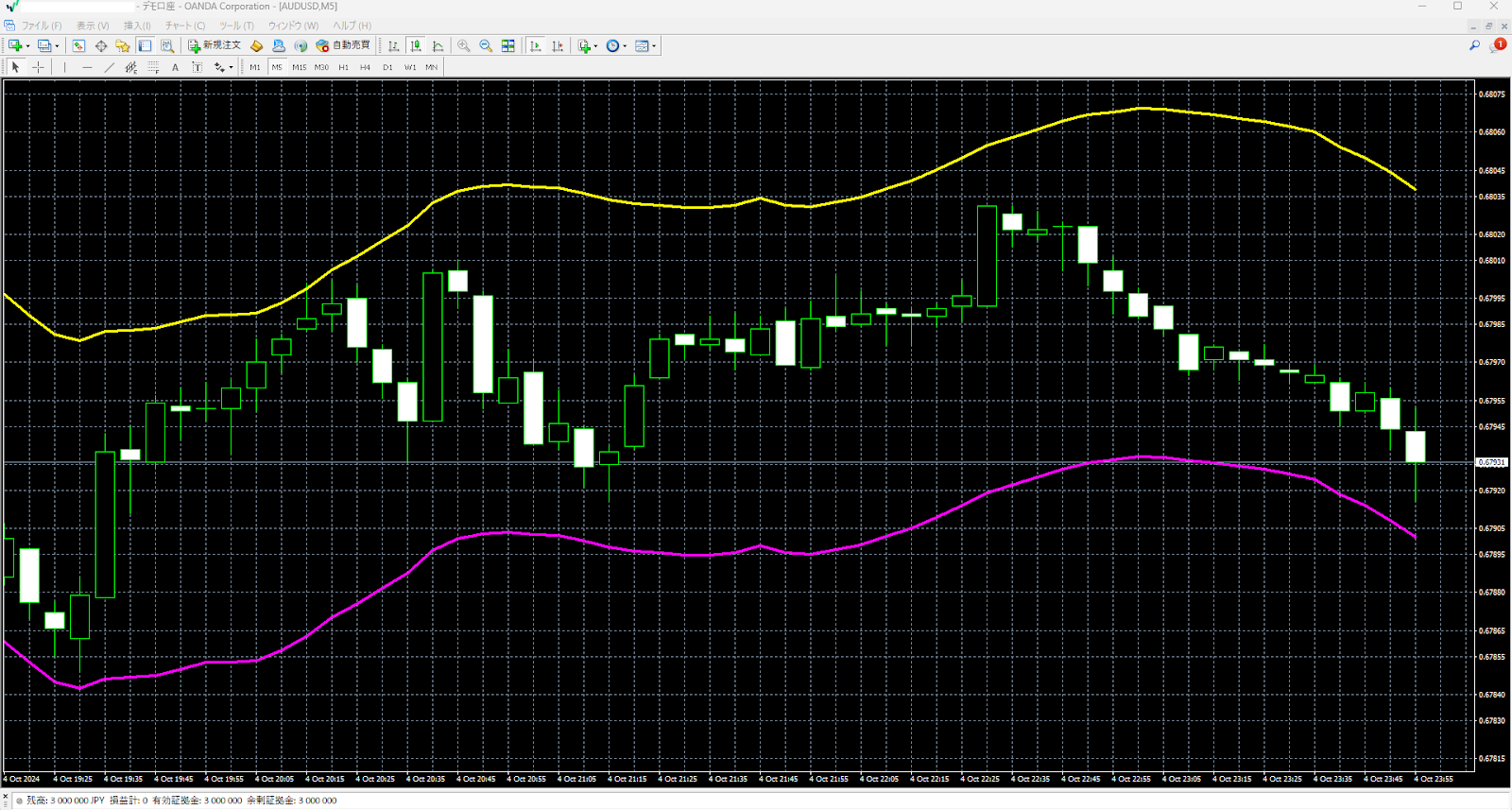Click the 新規注文 new order button
This screenshot has width=1512, height=810.
(x=215, y=45)
